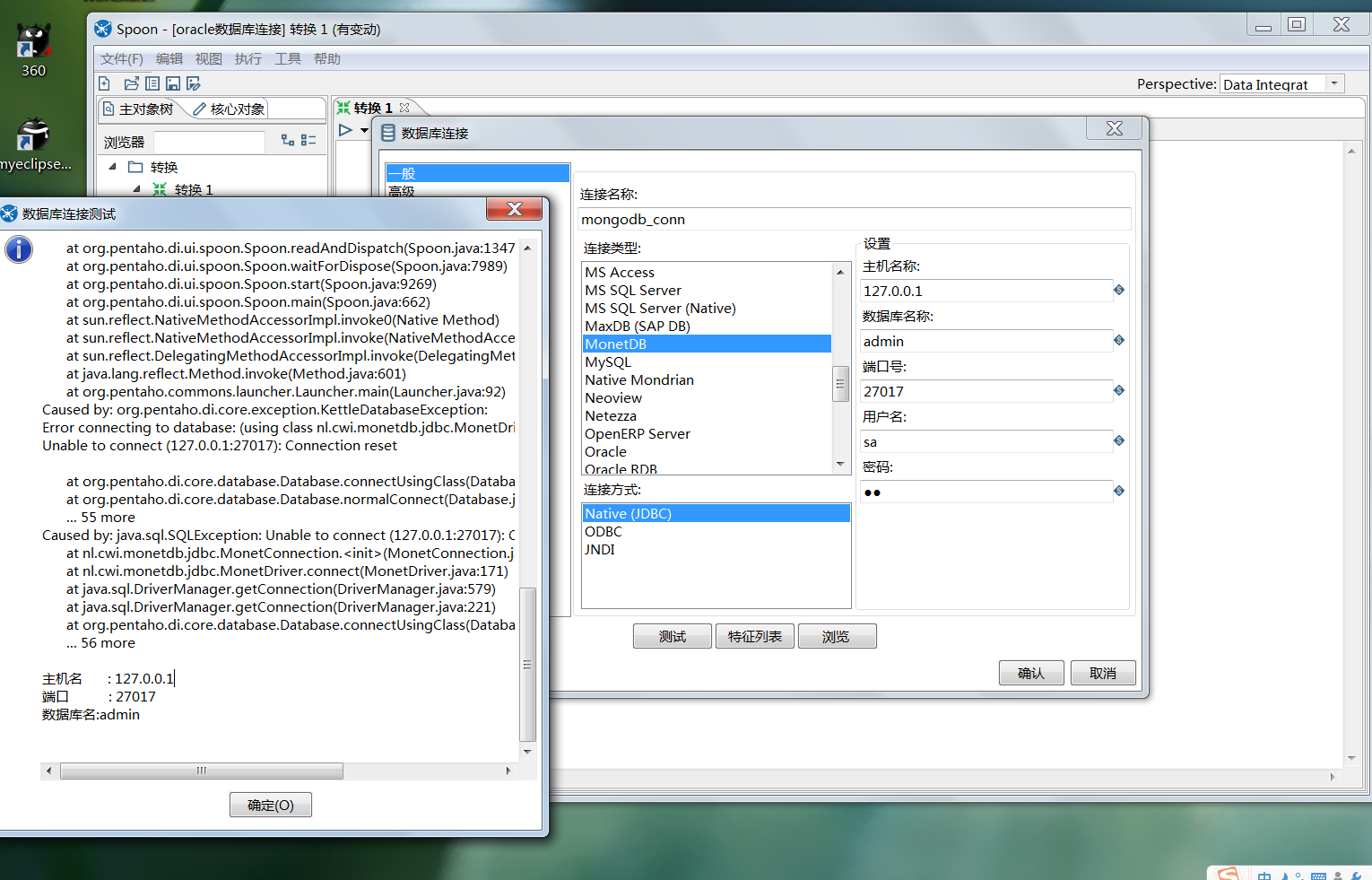Open the 视图 menu
This screenshot has width=1372, height=880.
(209, 59)
